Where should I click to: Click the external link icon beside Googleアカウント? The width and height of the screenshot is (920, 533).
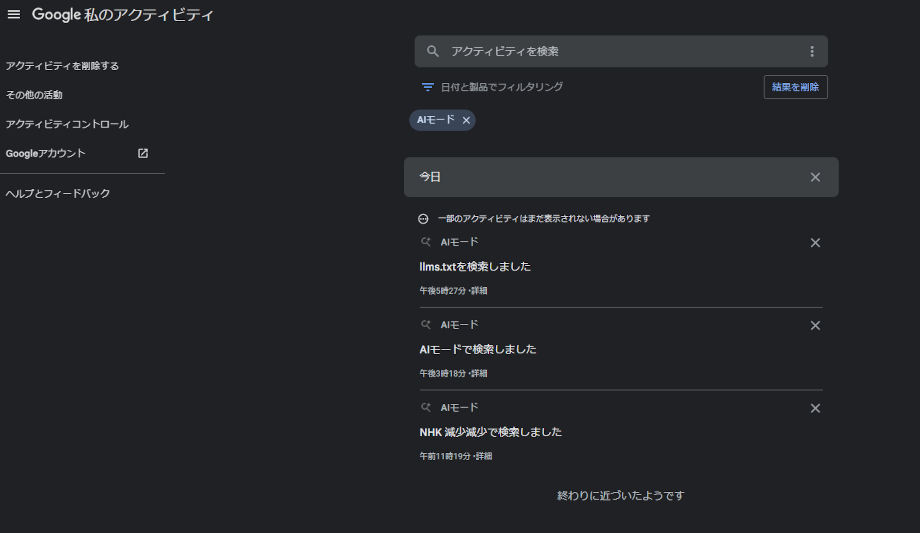[143, 153]
